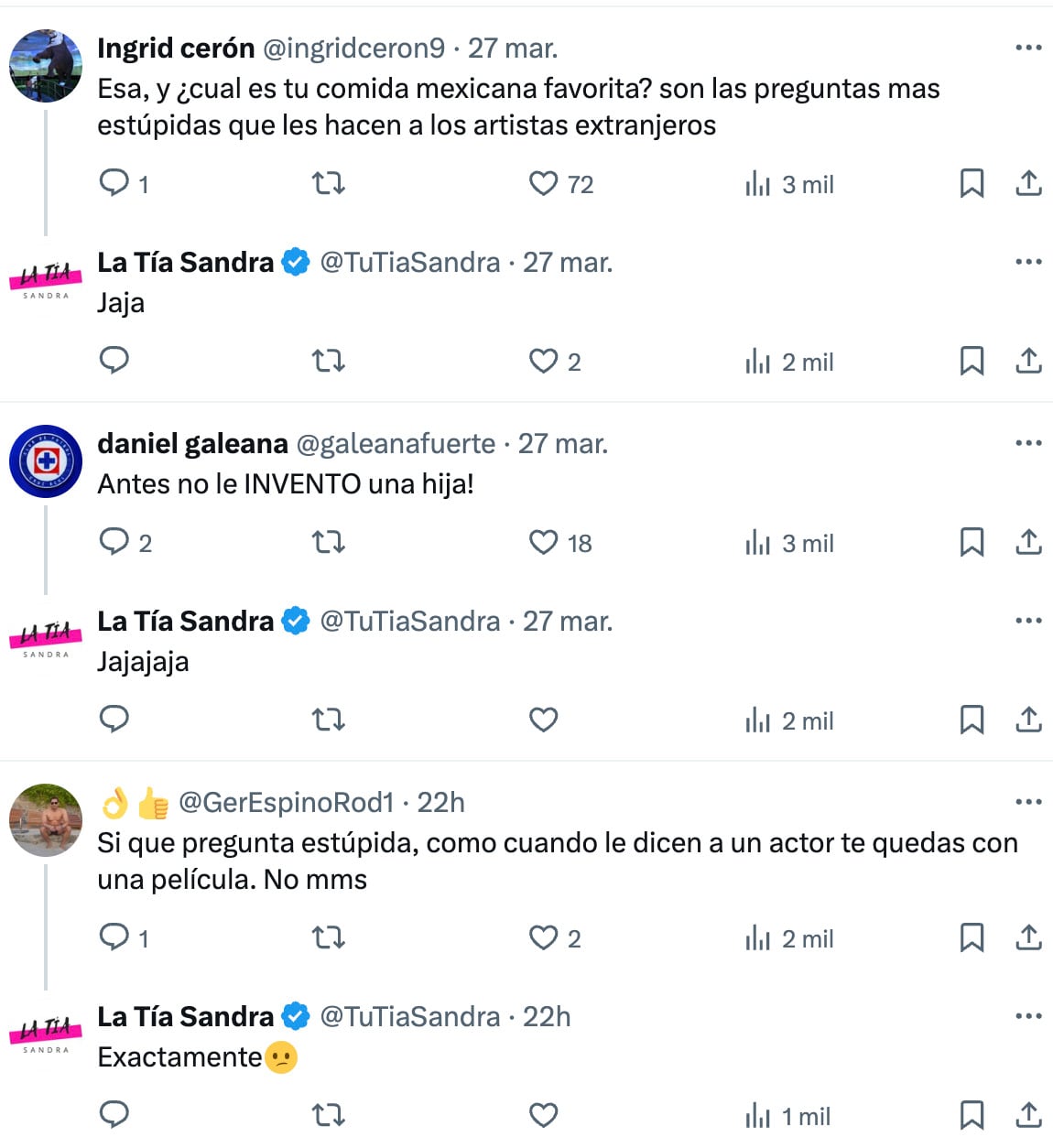Image resolution: width=1053 pixels, height=1148 pixels.
Task: Open La Tía Sandra's profile name
Action: pyautogui.click(x=183, y=262)
